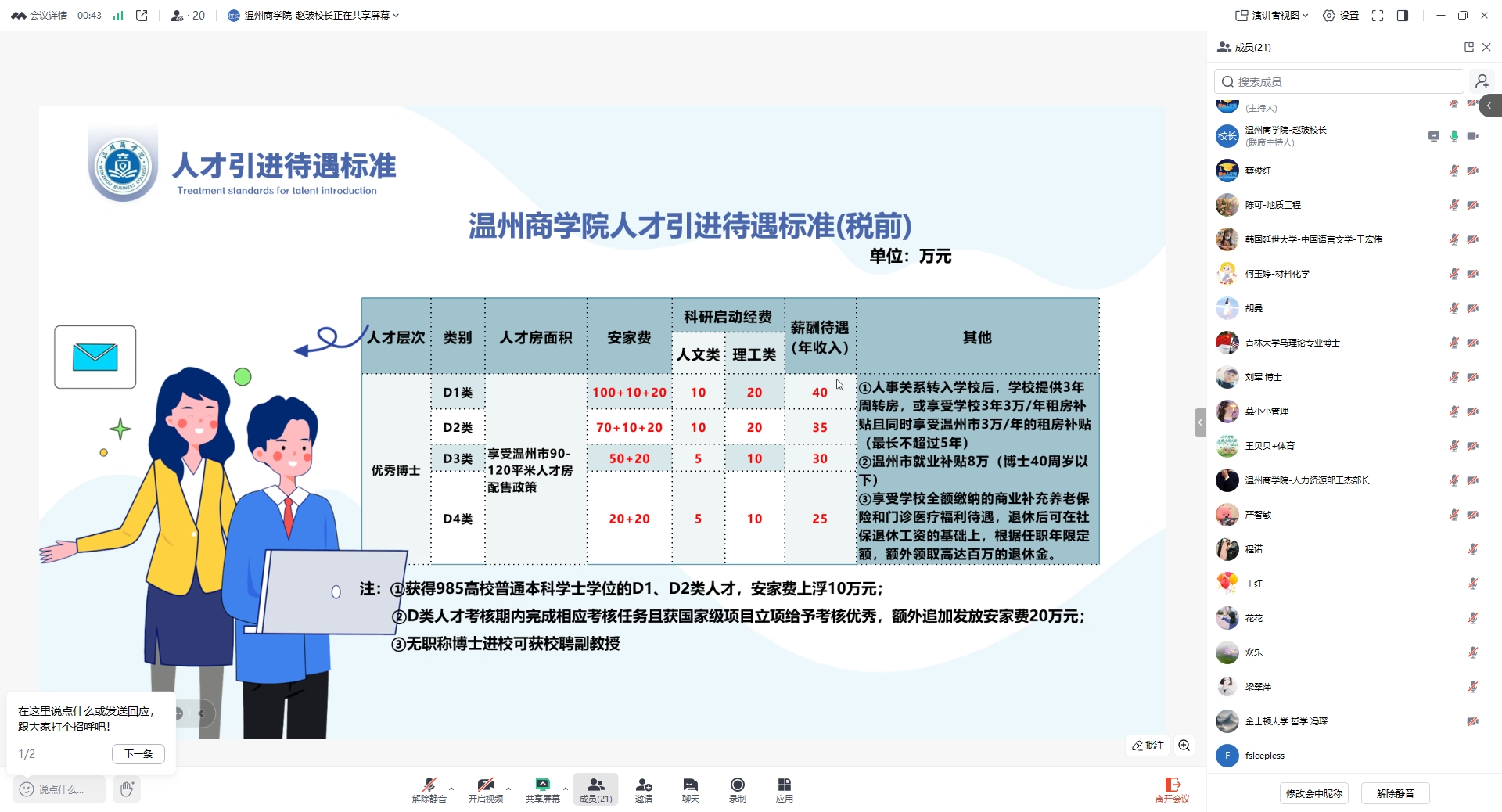Toggle the microphone button for 何玉婷-材料化学
Screen dimensions: 1502x812
1454,274
